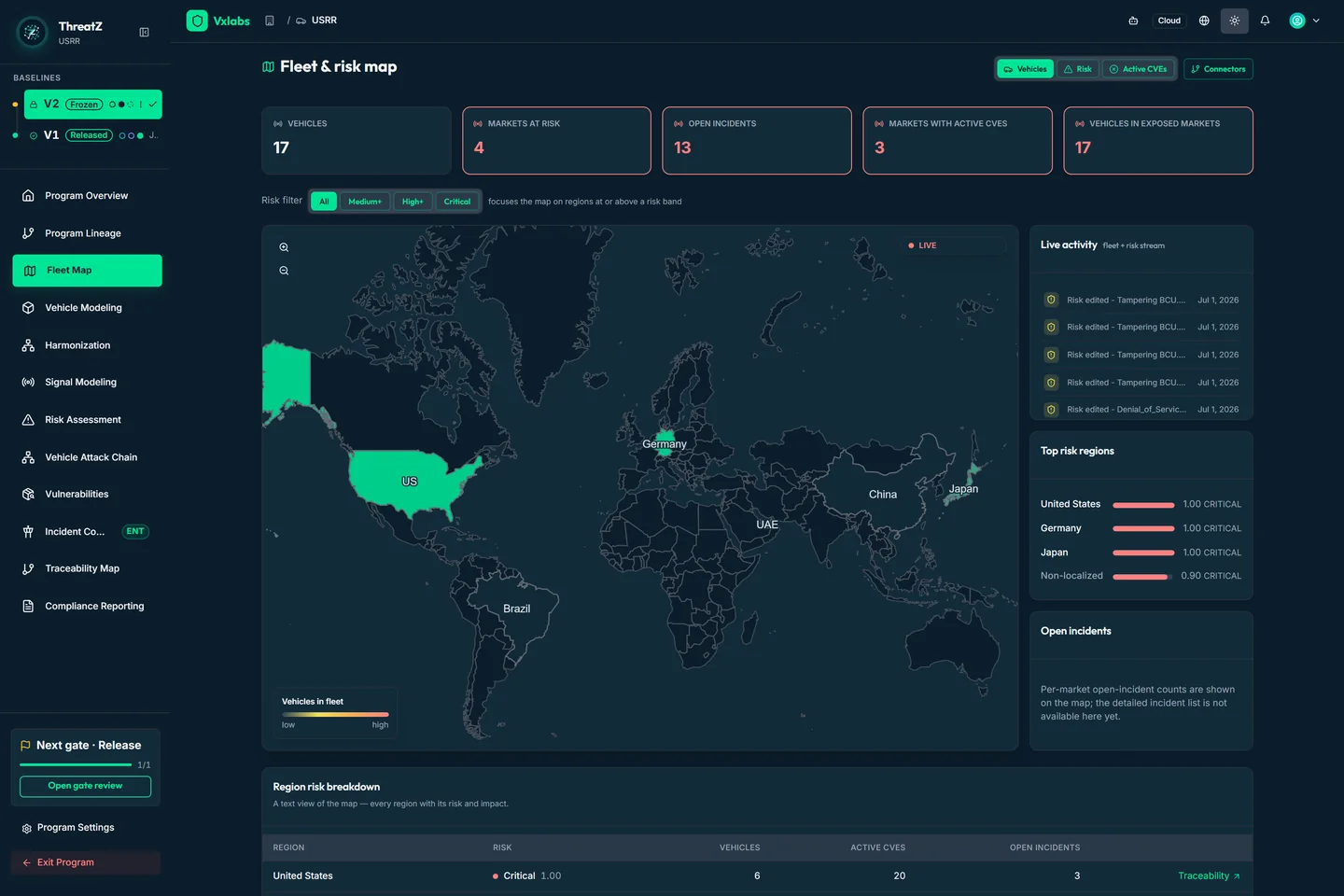Set risk filter to High+
The image size is (1344, 896).
point(413,202)
